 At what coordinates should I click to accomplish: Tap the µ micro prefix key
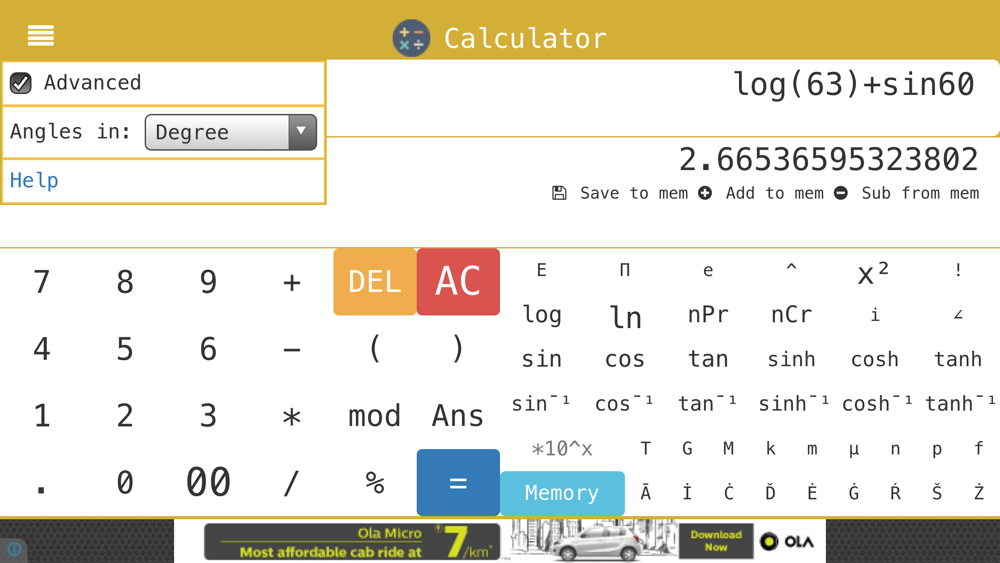(854, 448)
